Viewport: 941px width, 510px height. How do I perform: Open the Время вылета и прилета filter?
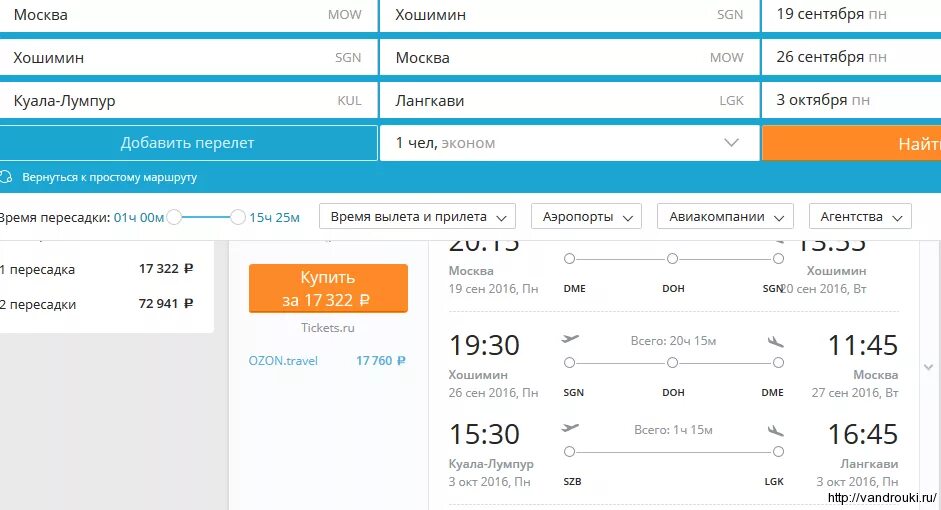pyautogui.click(x=418, y=217)
